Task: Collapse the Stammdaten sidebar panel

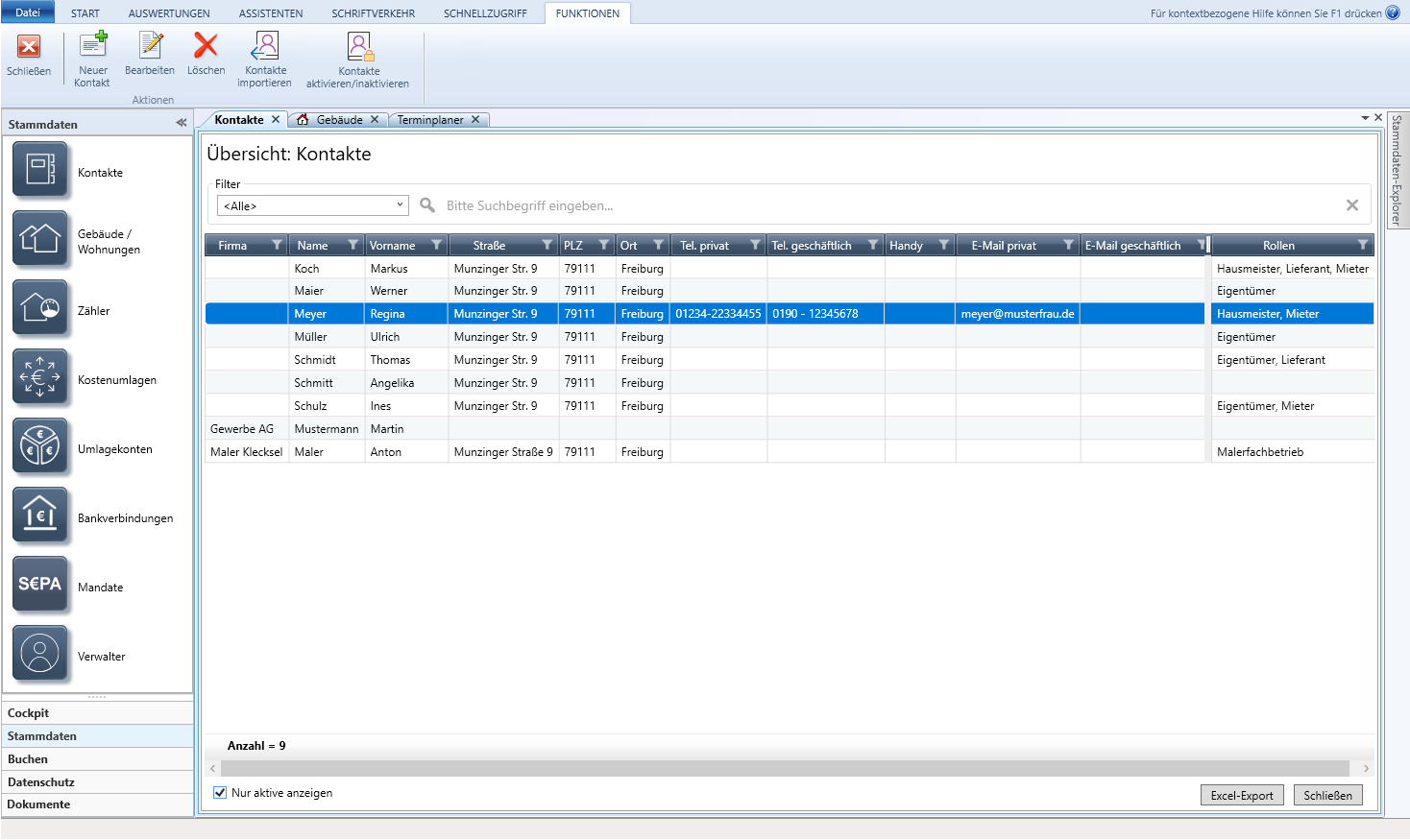Action: (181, 123)
